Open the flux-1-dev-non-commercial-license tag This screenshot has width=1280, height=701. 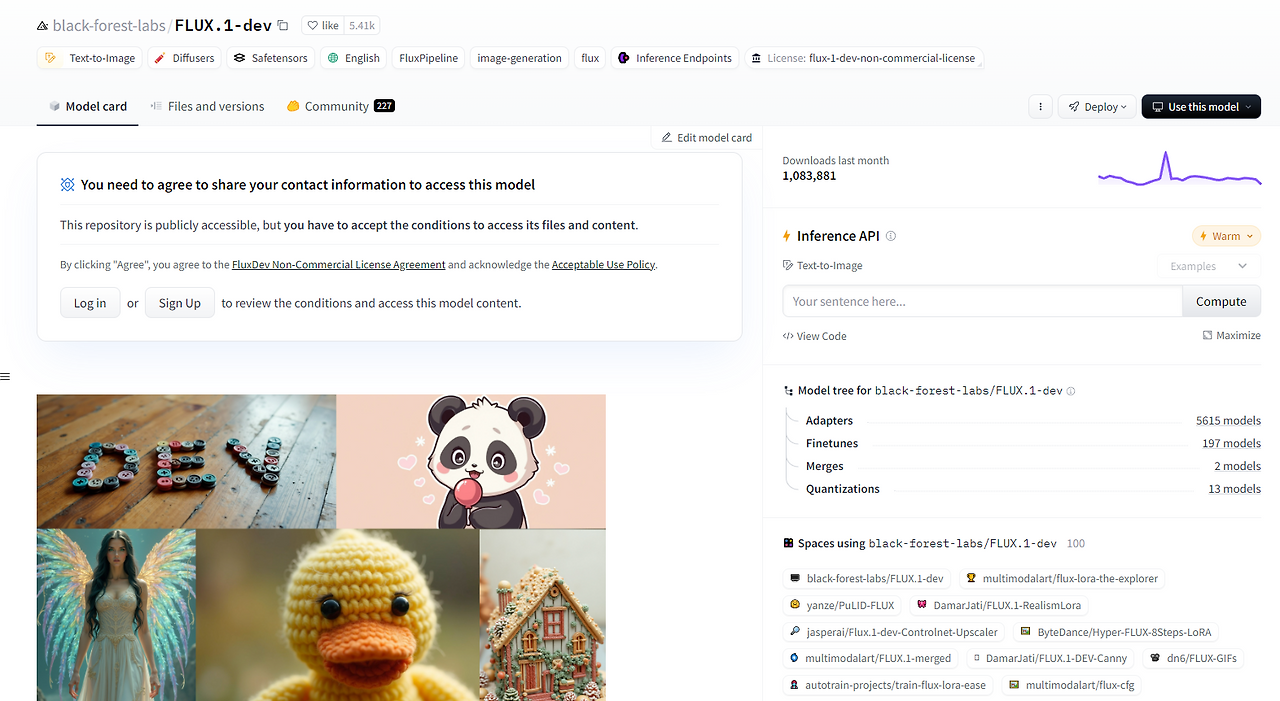[864, 58]
